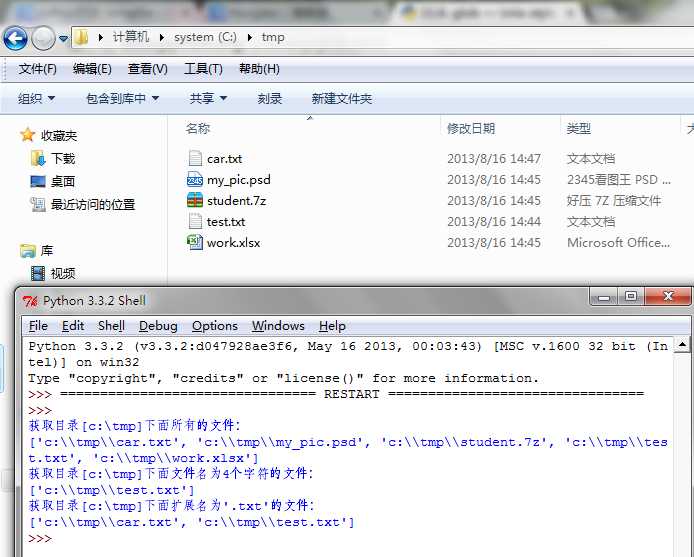
Task: Select the work.xlsx file name
Action: (x=233, y=243)
